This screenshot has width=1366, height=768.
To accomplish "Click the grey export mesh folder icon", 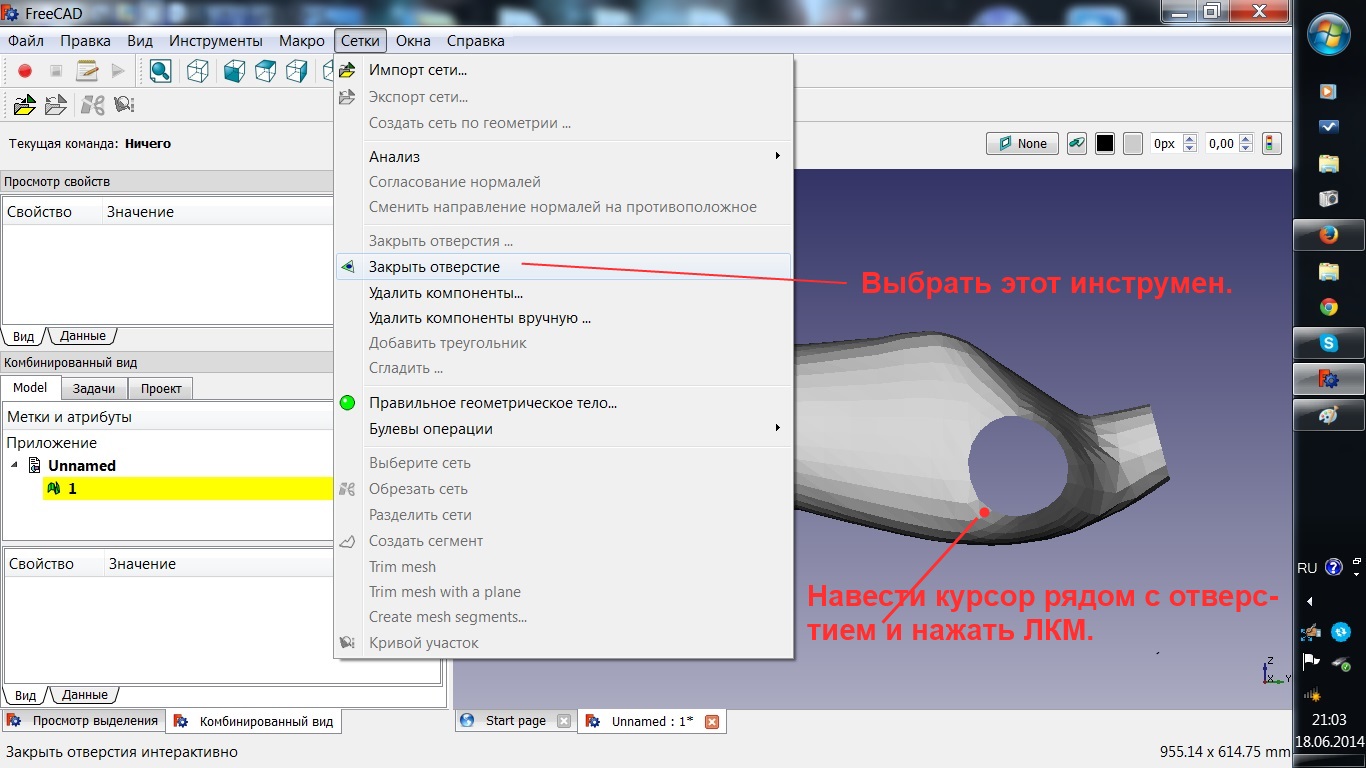I will click(56, 104).
